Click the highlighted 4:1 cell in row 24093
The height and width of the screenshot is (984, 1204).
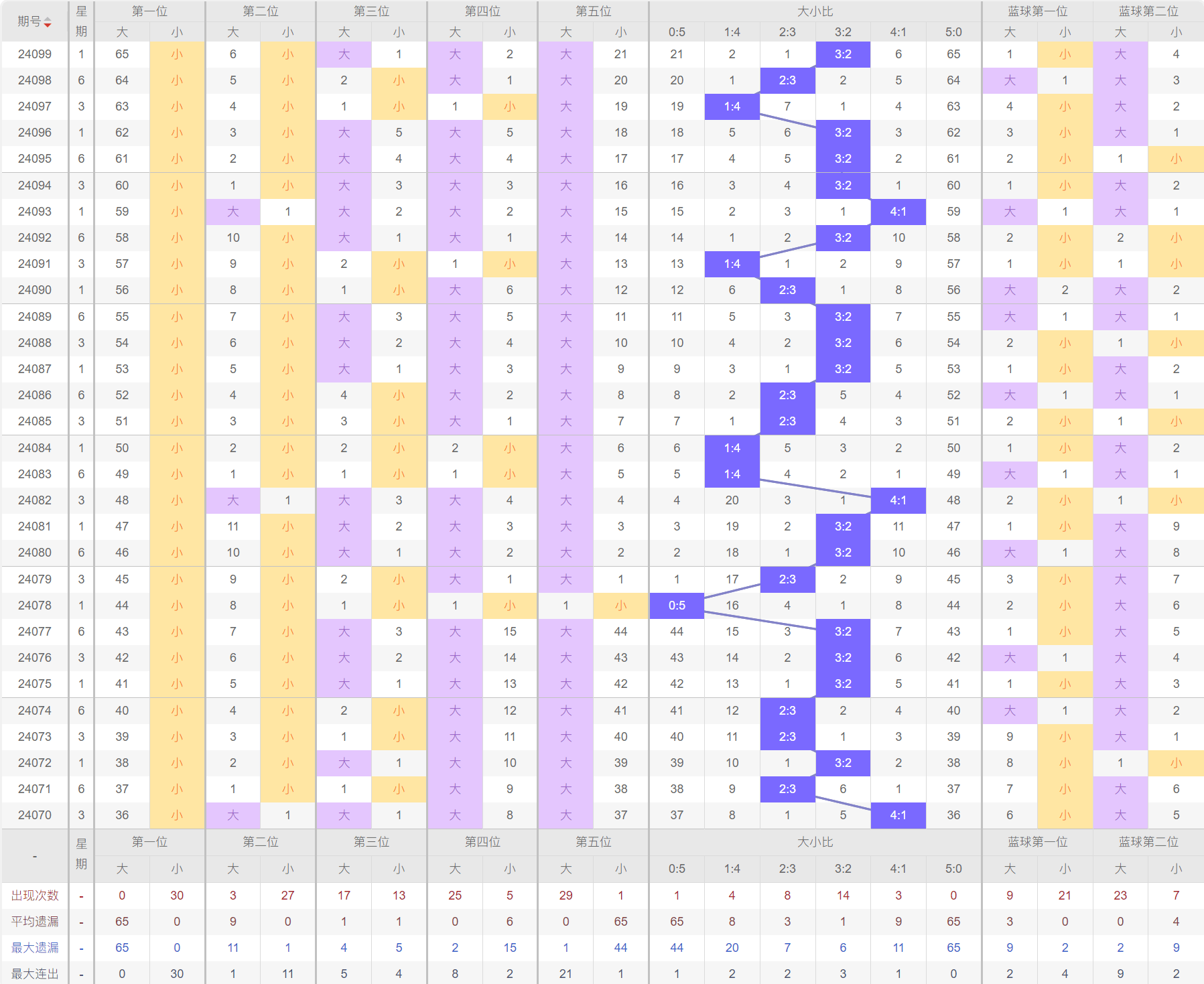point(898,212)
